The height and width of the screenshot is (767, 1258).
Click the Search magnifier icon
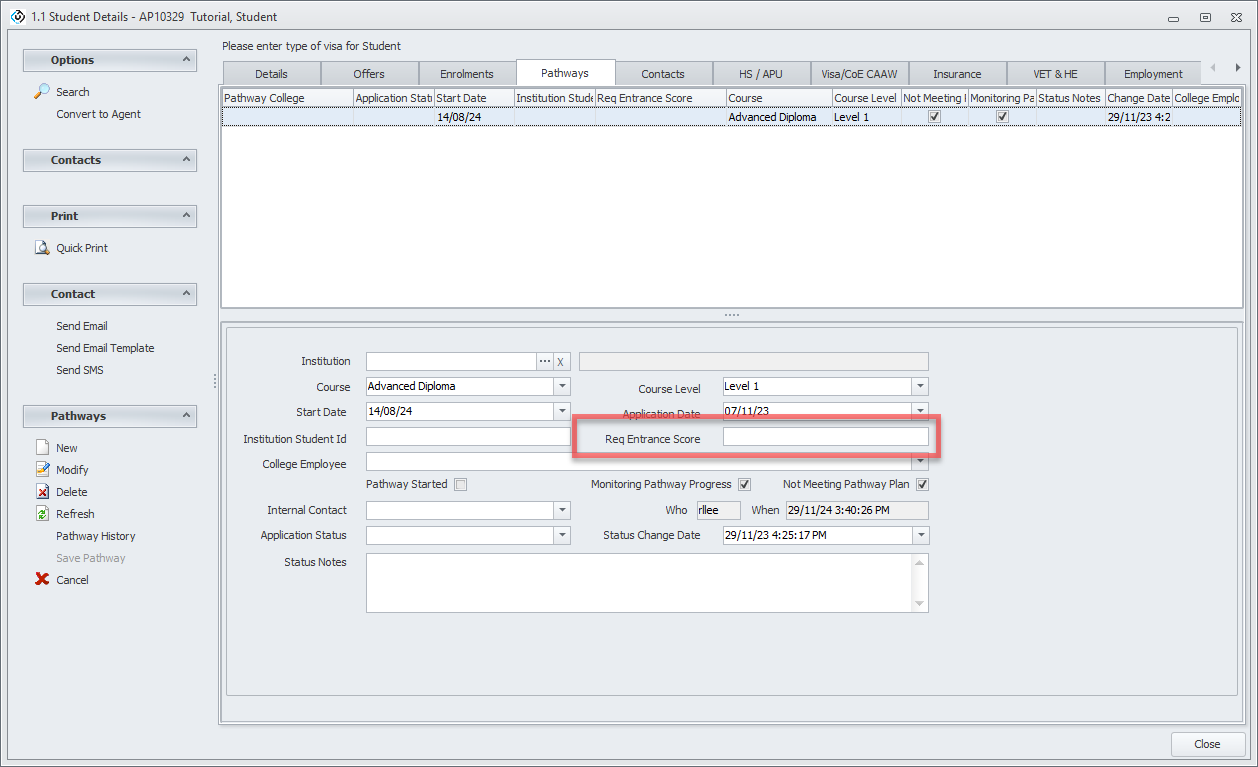click(42, 92)
